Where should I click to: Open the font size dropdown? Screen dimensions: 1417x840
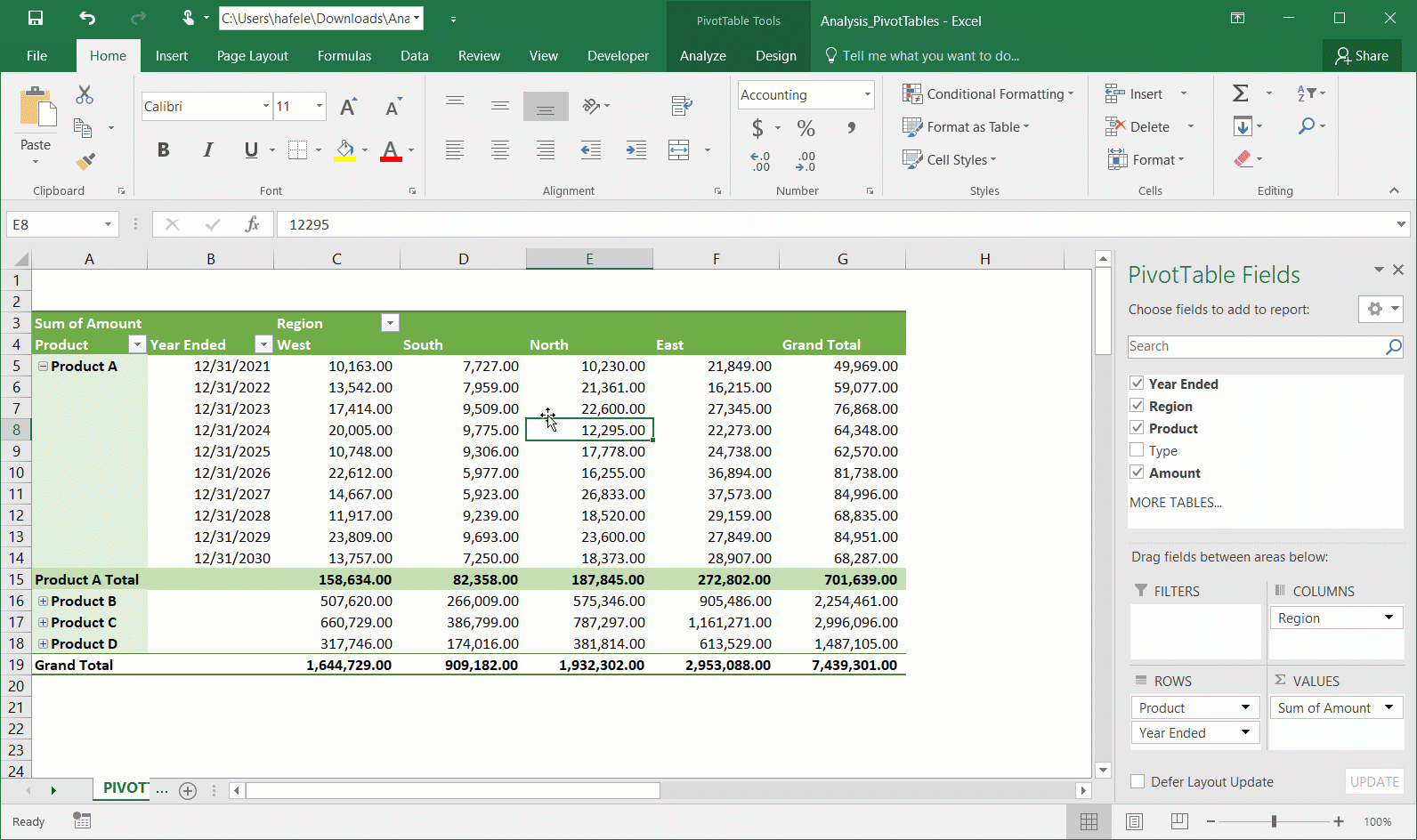point(320,106)
